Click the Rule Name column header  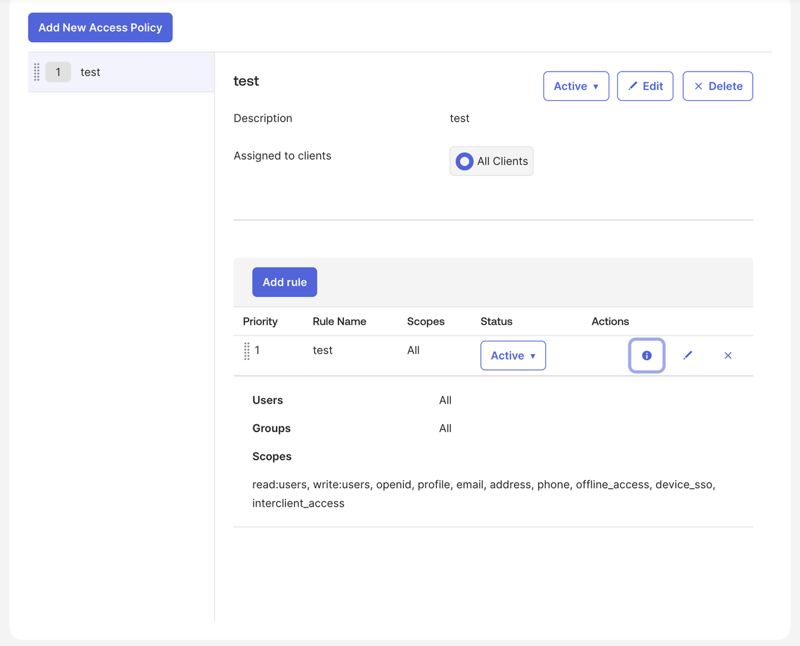click(x=339, y=321)
